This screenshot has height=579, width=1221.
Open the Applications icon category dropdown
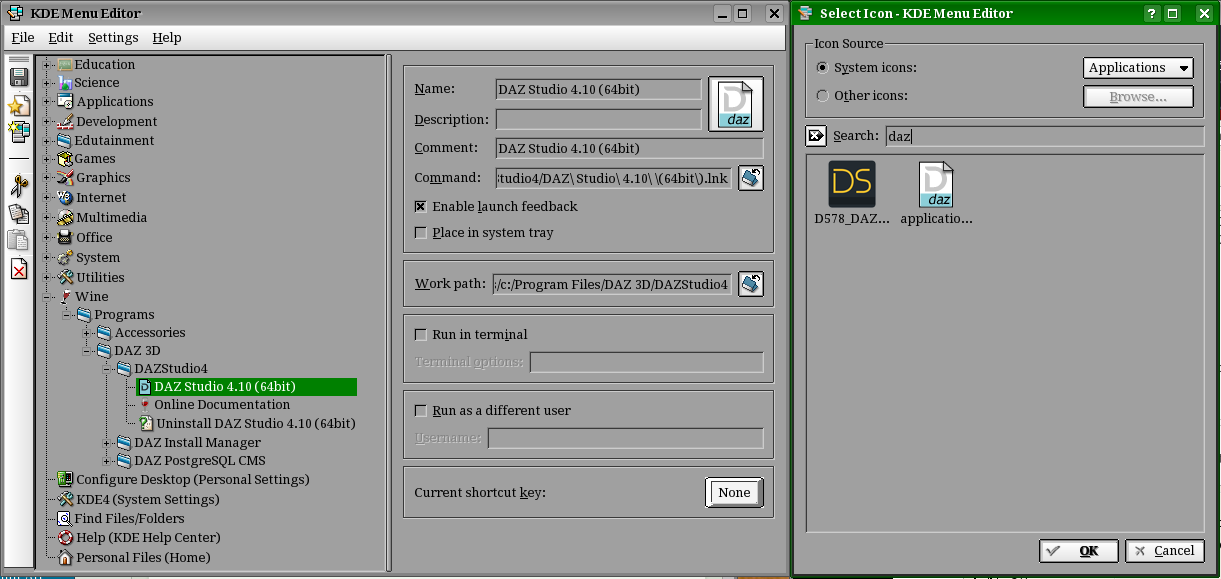click(x=1138, y=68)
